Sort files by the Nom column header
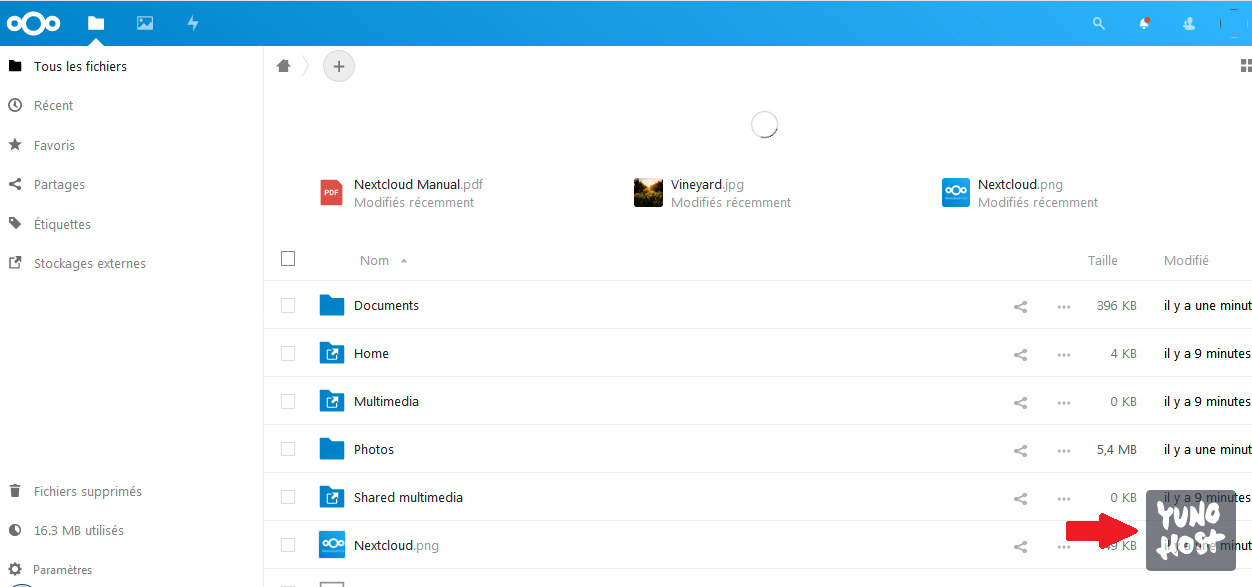 click(375, 261)
